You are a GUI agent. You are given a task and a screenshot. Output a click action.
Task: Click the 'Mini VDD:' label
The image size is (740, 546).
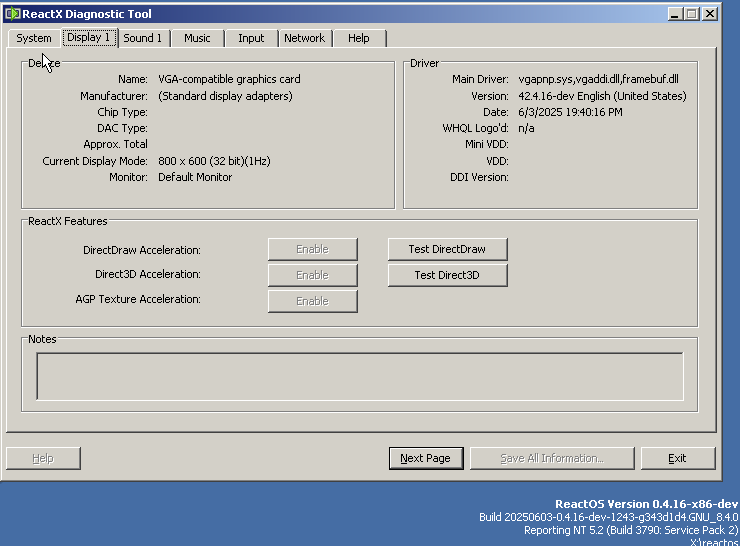(x=487, y=144)
